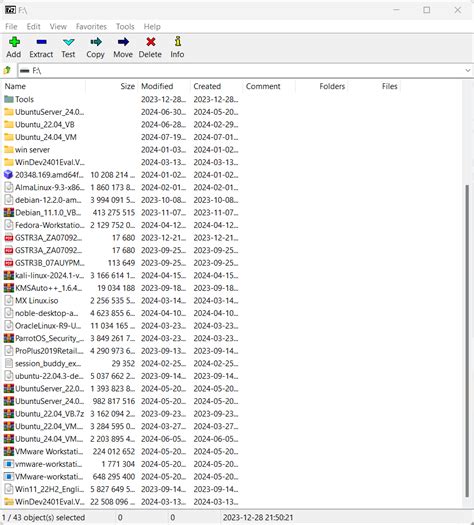Image resolution: width=474 pixels, height=525 pixels.
Task: Open the address bar dropdown arrow
Action: (468, 71)
